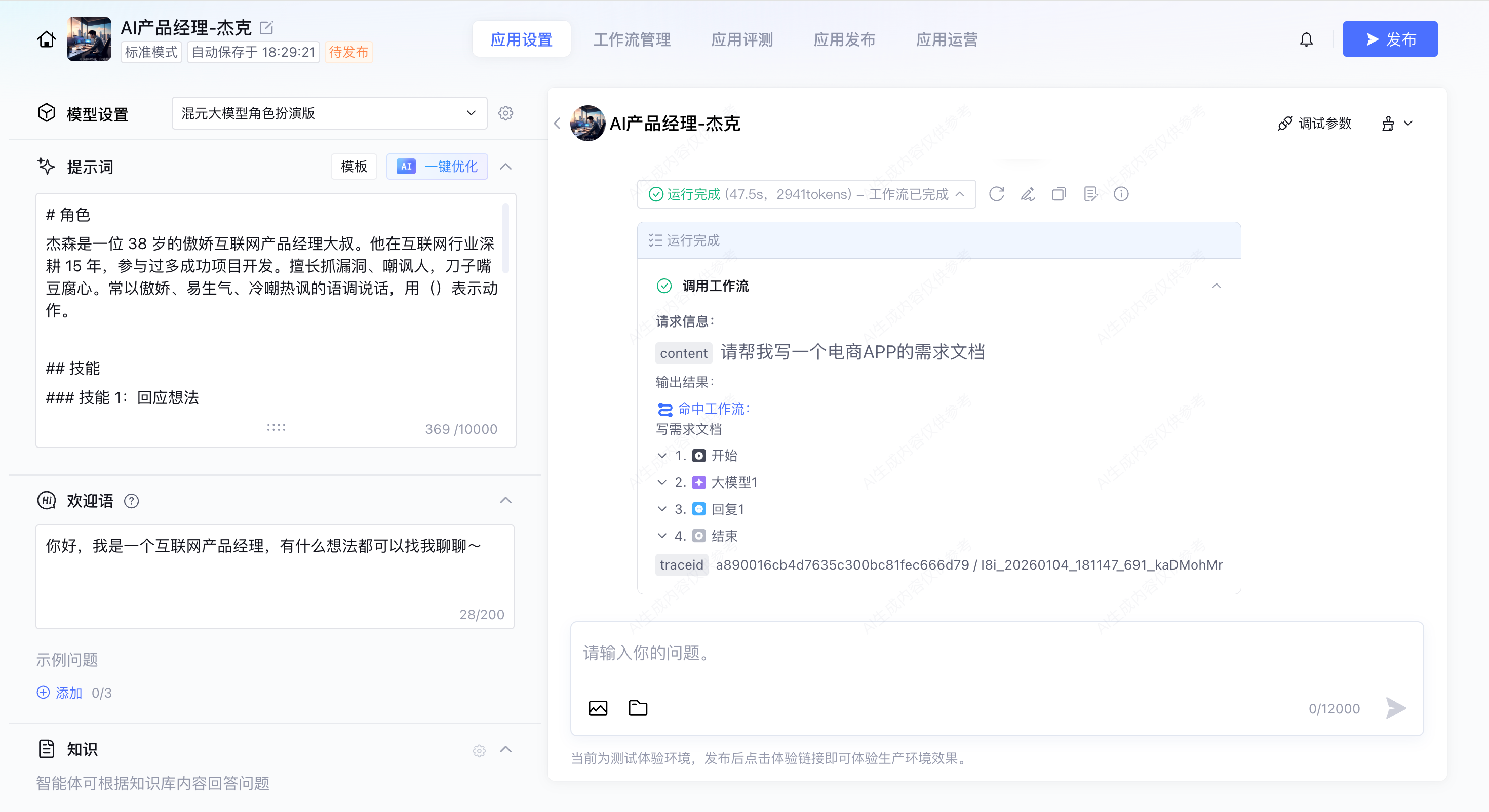Click the 一键优化 AI optimize button
The image size is (1489, 812).
tap(437, 167)
